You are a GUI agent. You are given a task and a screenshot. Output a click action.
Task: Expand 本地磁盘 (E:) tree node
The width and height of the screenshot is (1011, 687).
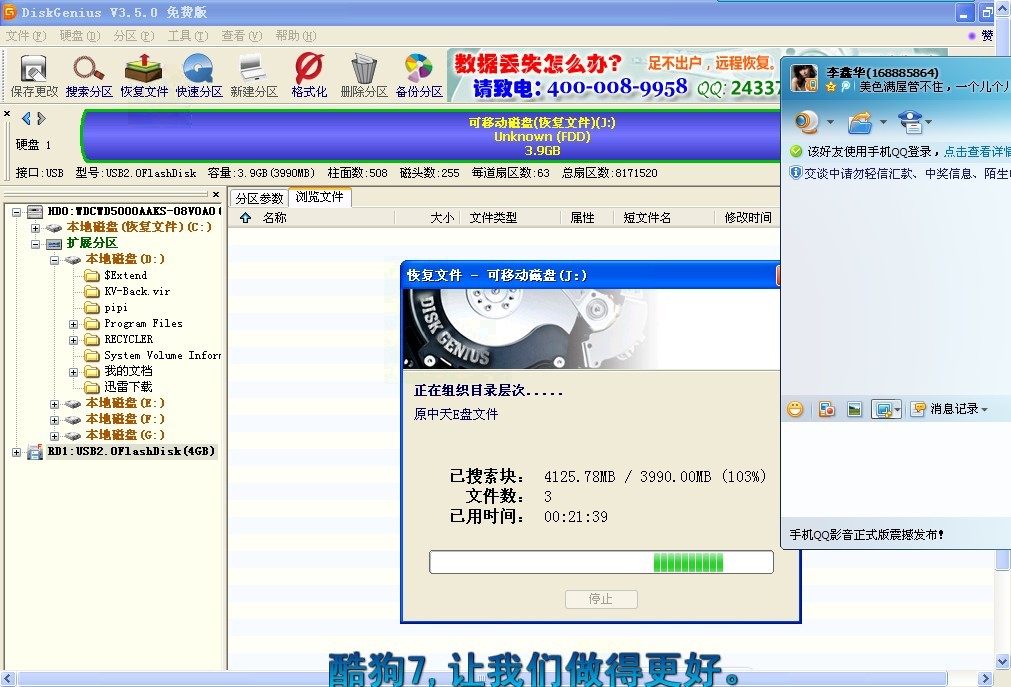pos(55,404)
